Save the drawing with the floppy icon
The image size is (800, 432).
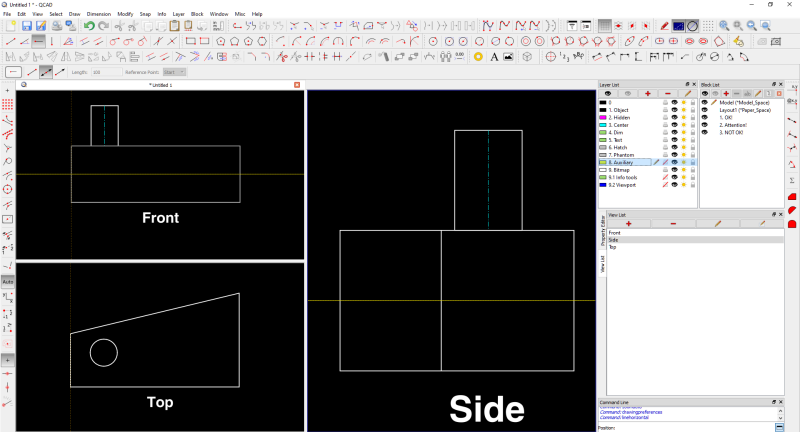coord(27,26)
